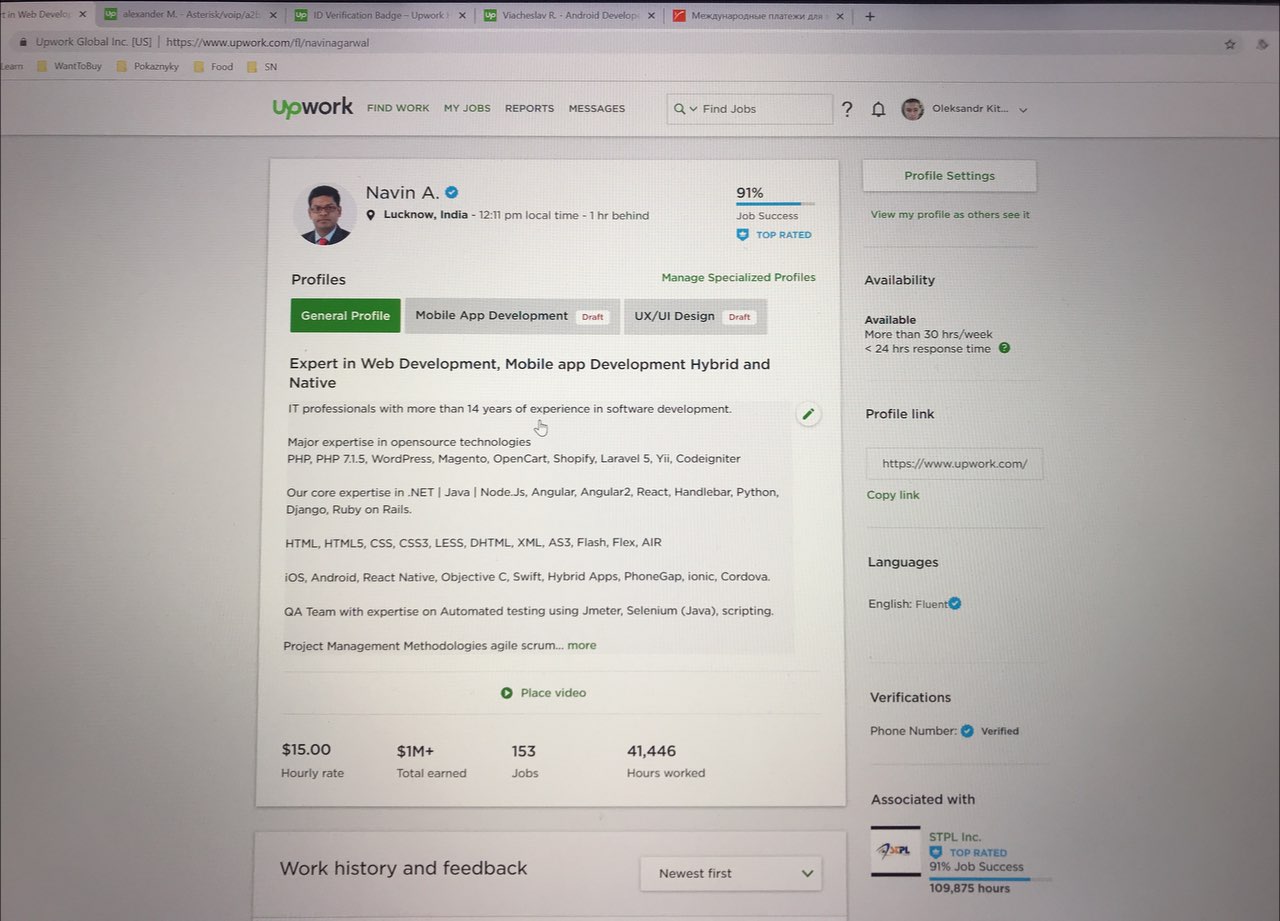1280x921 pixels.
Task: Click the 153 jobs count
Action: tap(524, 751)
